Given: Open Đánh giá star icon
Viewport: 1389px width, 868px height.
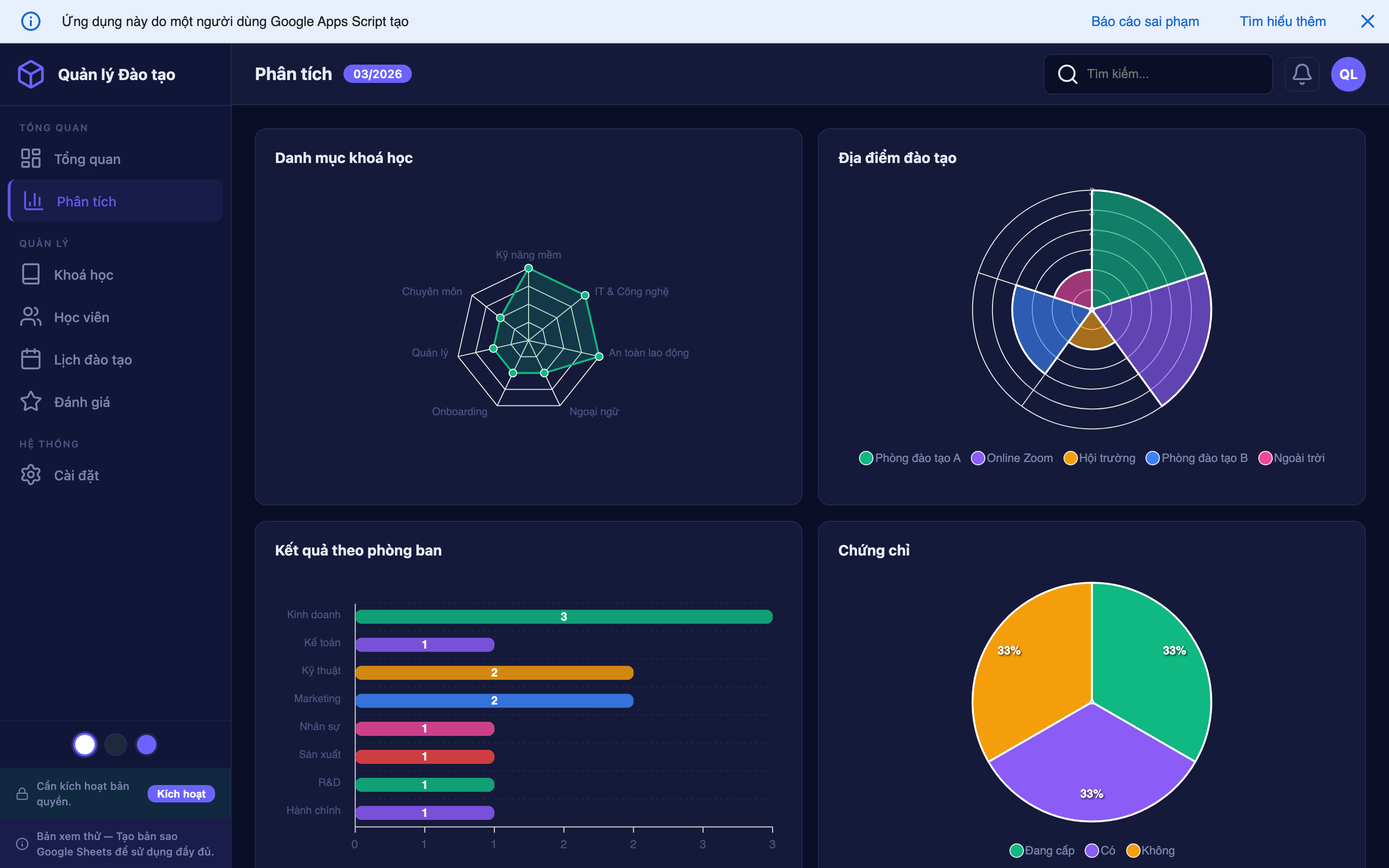Looking at the screenshot, I should [x=31, y=402].
